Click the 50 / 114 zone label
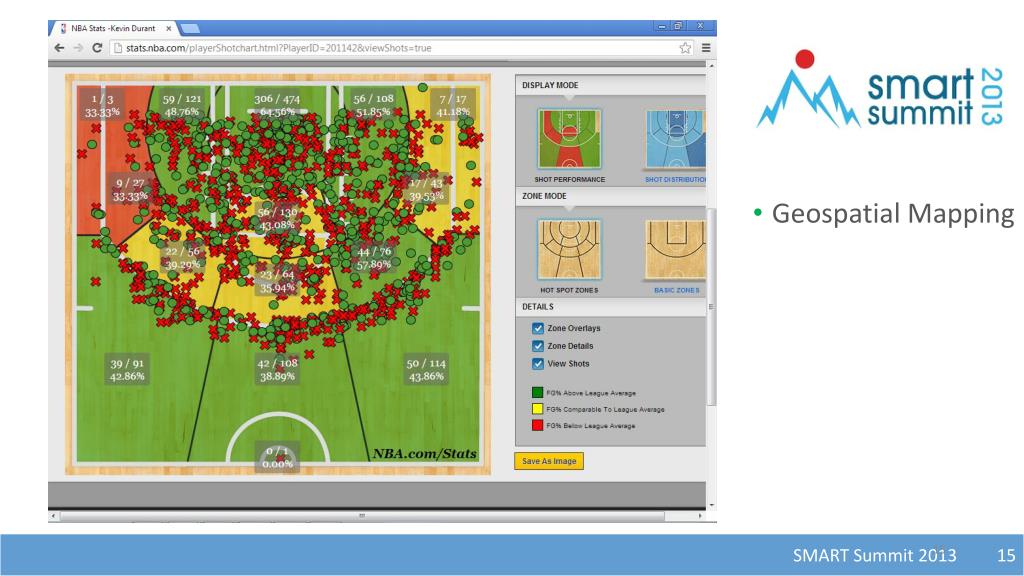The image size is (1024, 576). click(x=426, y=370)
